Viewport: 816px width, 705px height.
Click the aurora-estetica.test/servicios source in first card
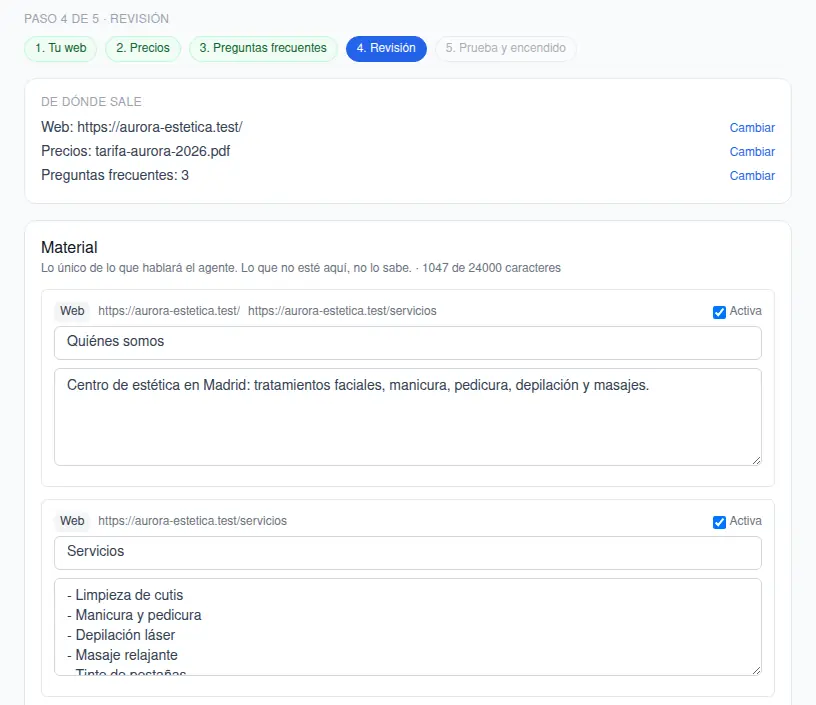pos(342,311)
